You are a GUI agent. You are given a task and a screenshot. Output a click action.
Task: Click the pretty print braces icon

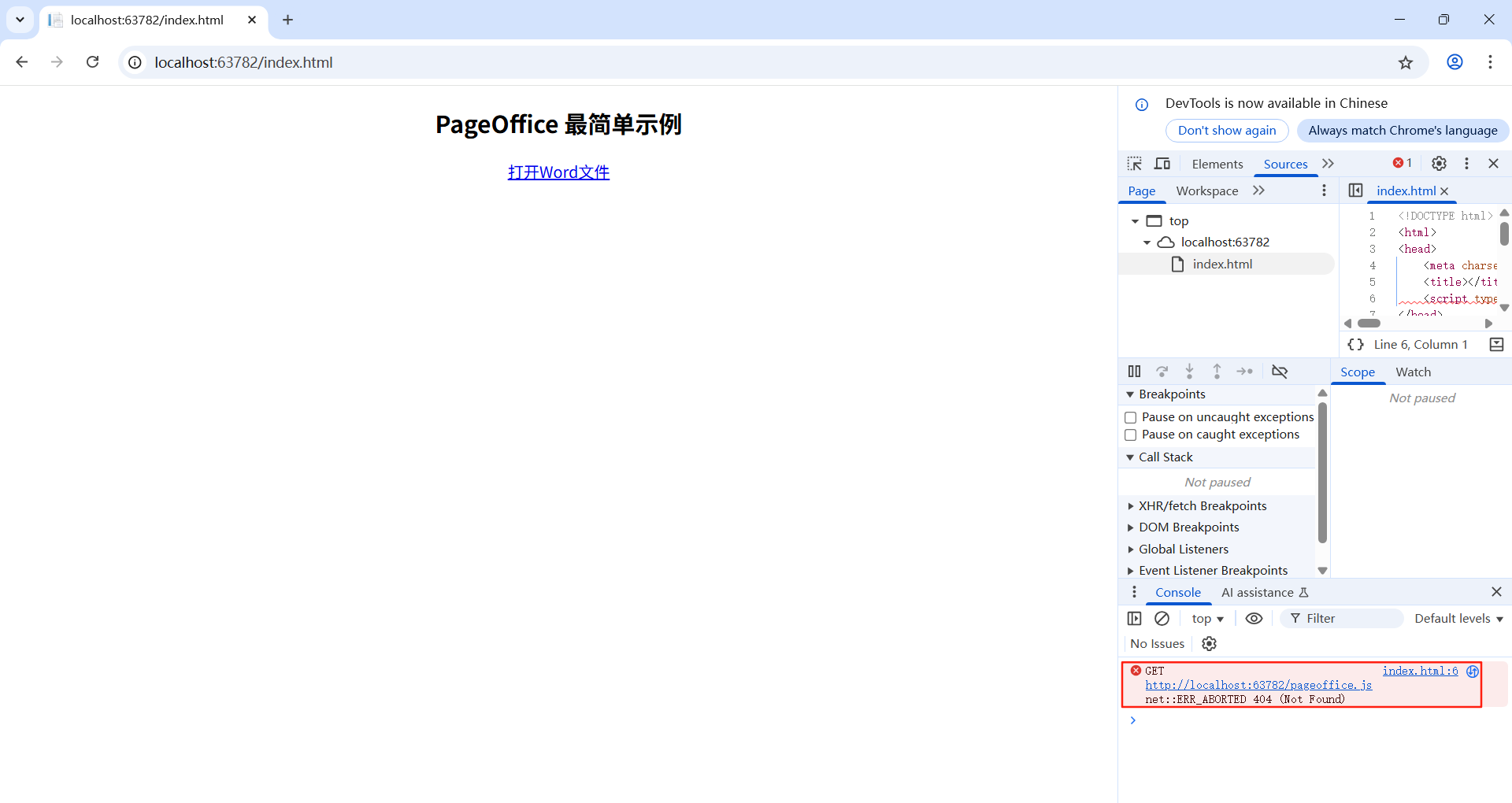click(x=1356, y=345)
